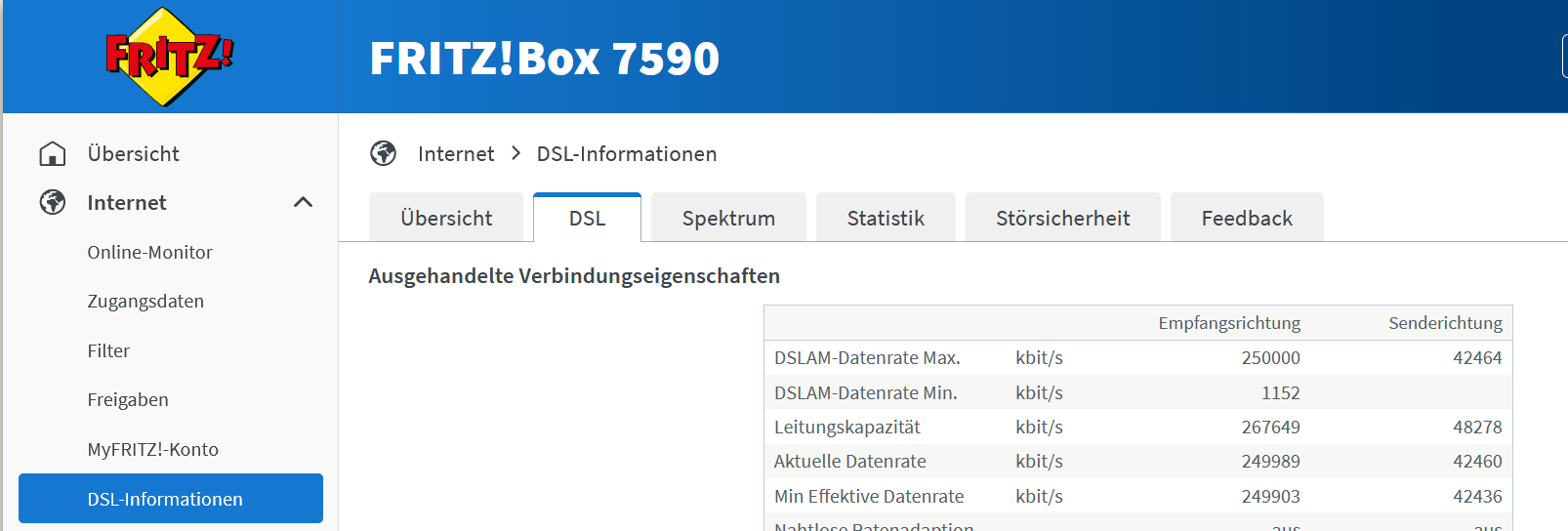The width and height of the screenshot is (1568, 531).
Task: Click the value 250000
Action: click(1270, 358)
